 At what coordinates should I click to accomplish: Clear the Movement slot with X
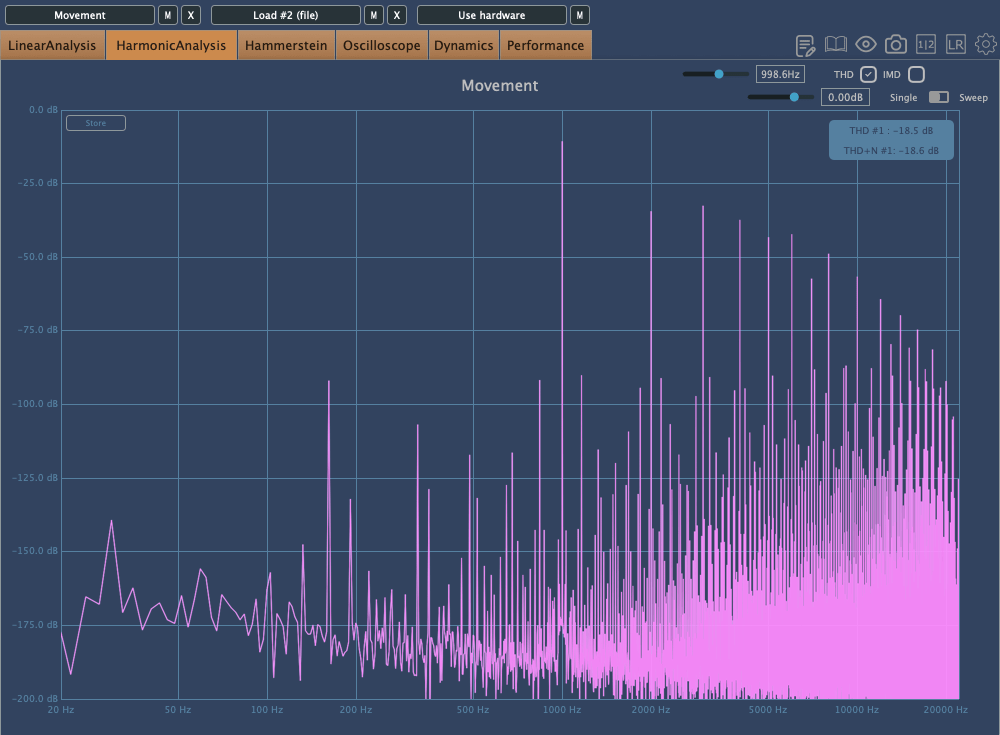tap(192, 15)
